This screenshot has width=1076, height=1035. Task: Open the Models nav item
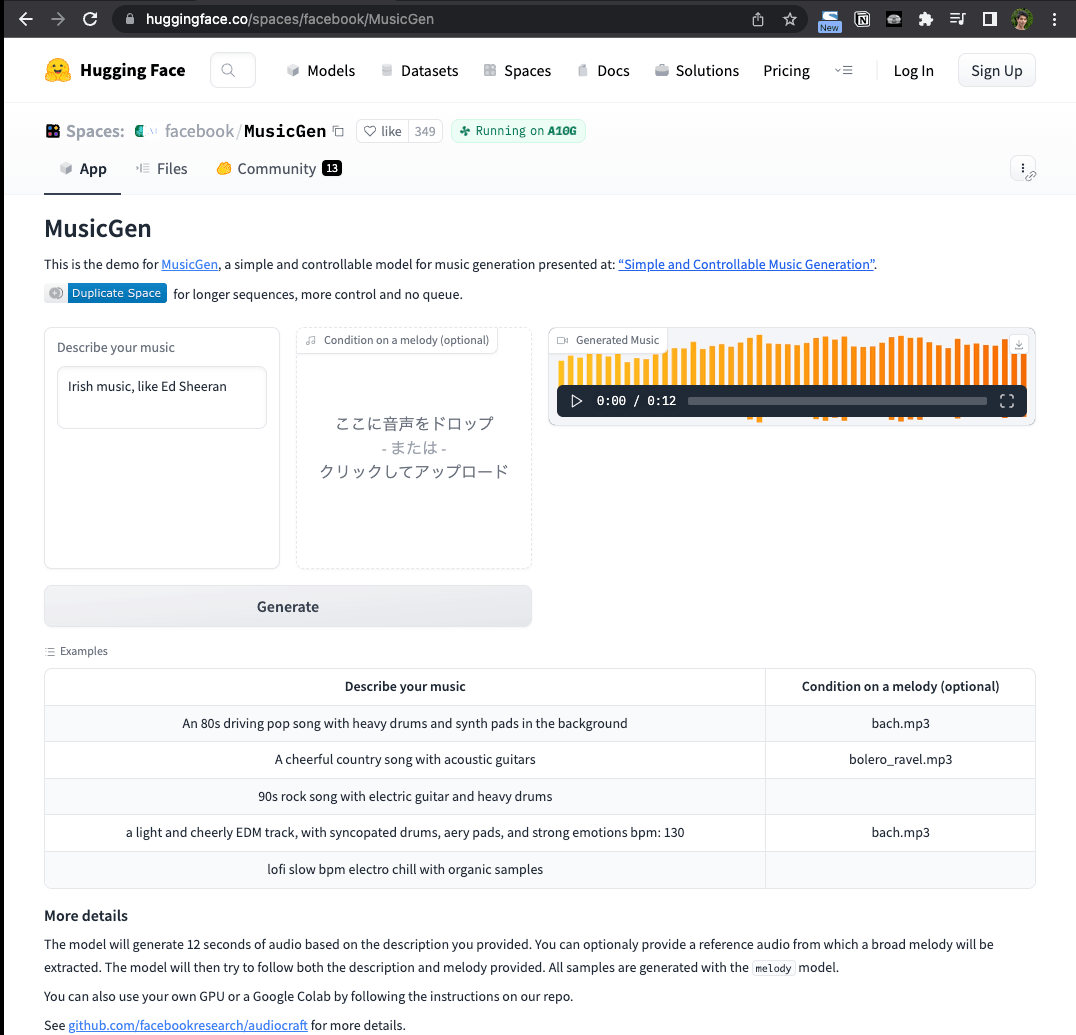tap(320, 71)
